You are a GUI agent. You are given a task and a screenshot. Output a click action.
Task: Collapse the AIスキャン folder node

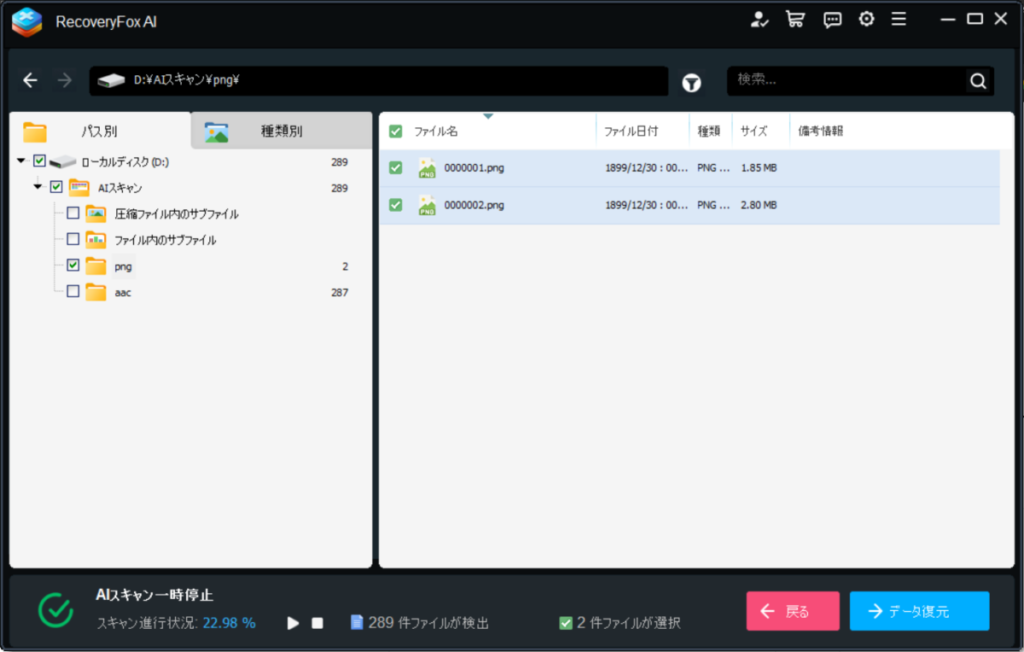pyautogui.click(x=38, y=187)
